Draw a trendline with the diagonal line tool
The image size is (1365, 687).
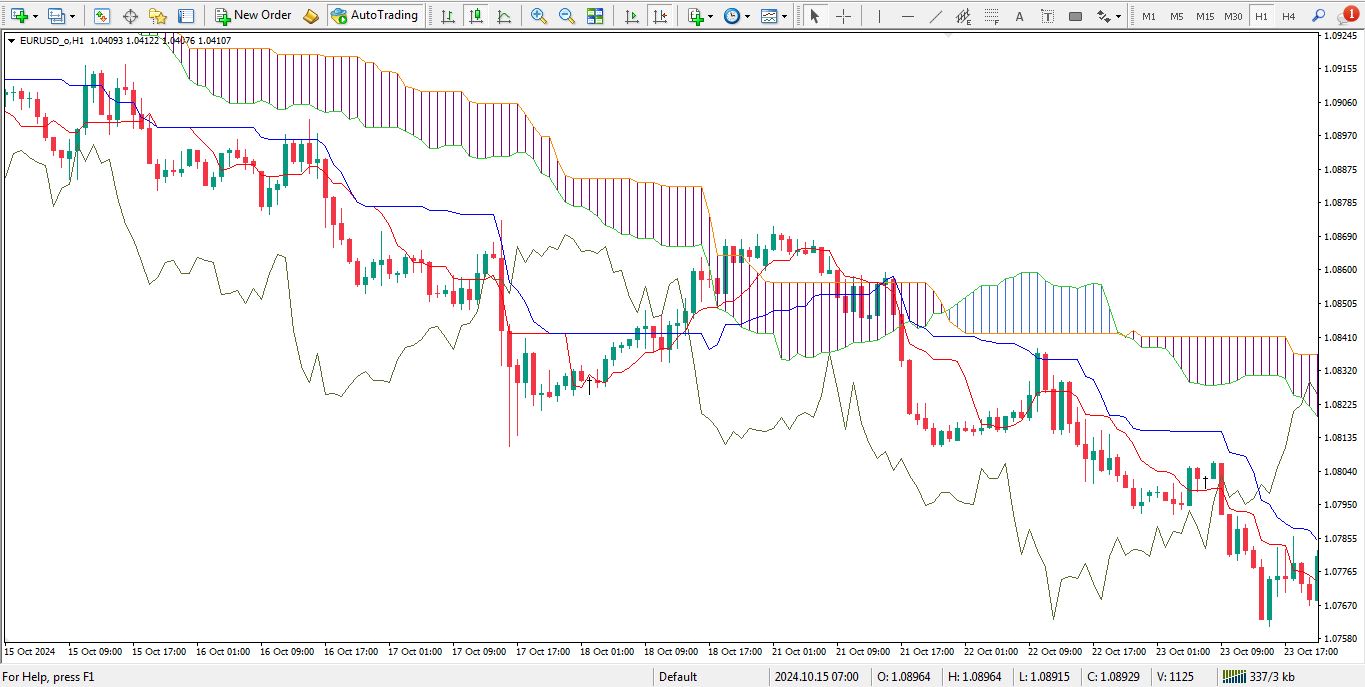pyautogui.click(x=935, y=16)
